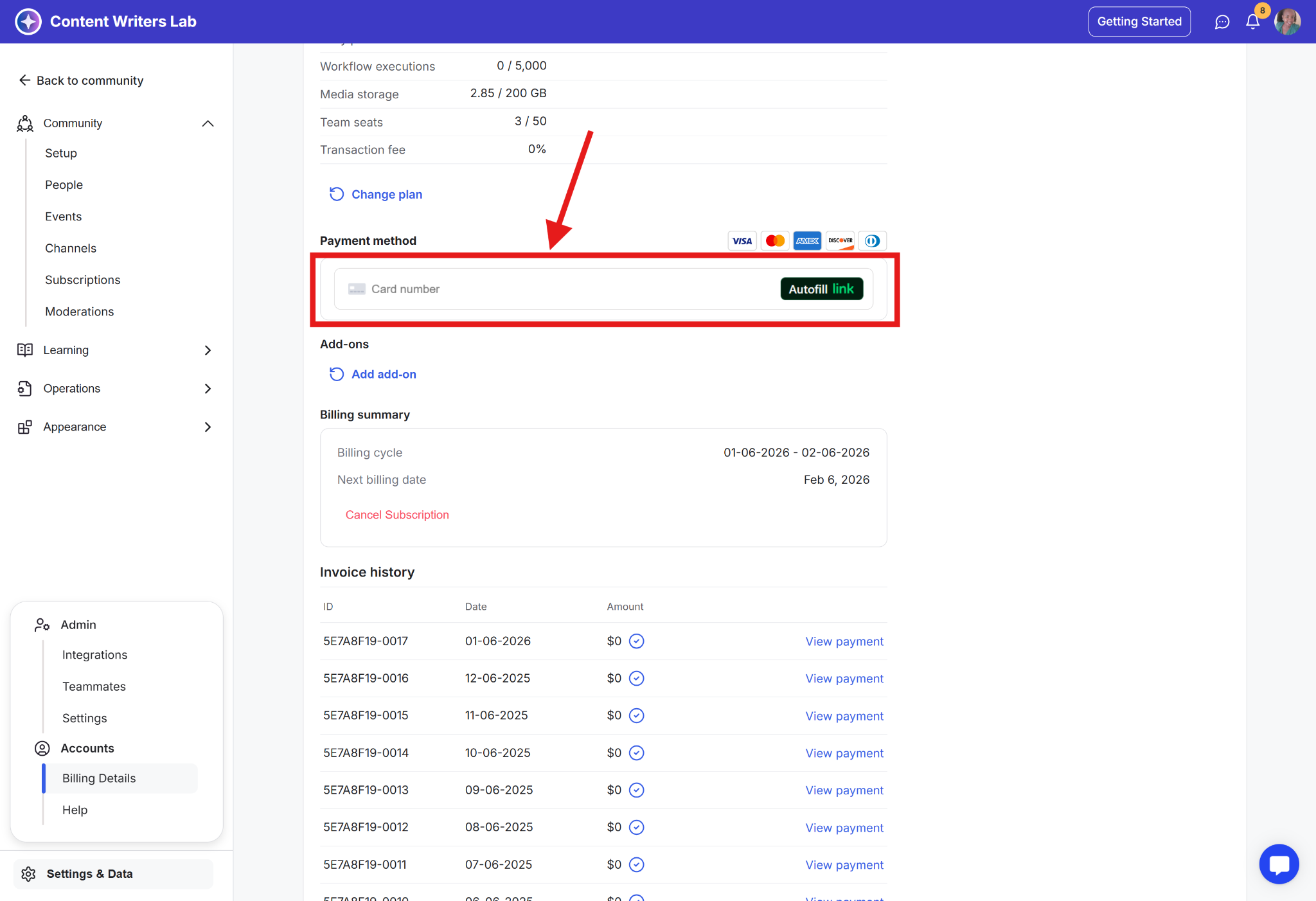Expand the Learning section
The width and height of the screenshot is (1316, 901).
tap(208, 350)
